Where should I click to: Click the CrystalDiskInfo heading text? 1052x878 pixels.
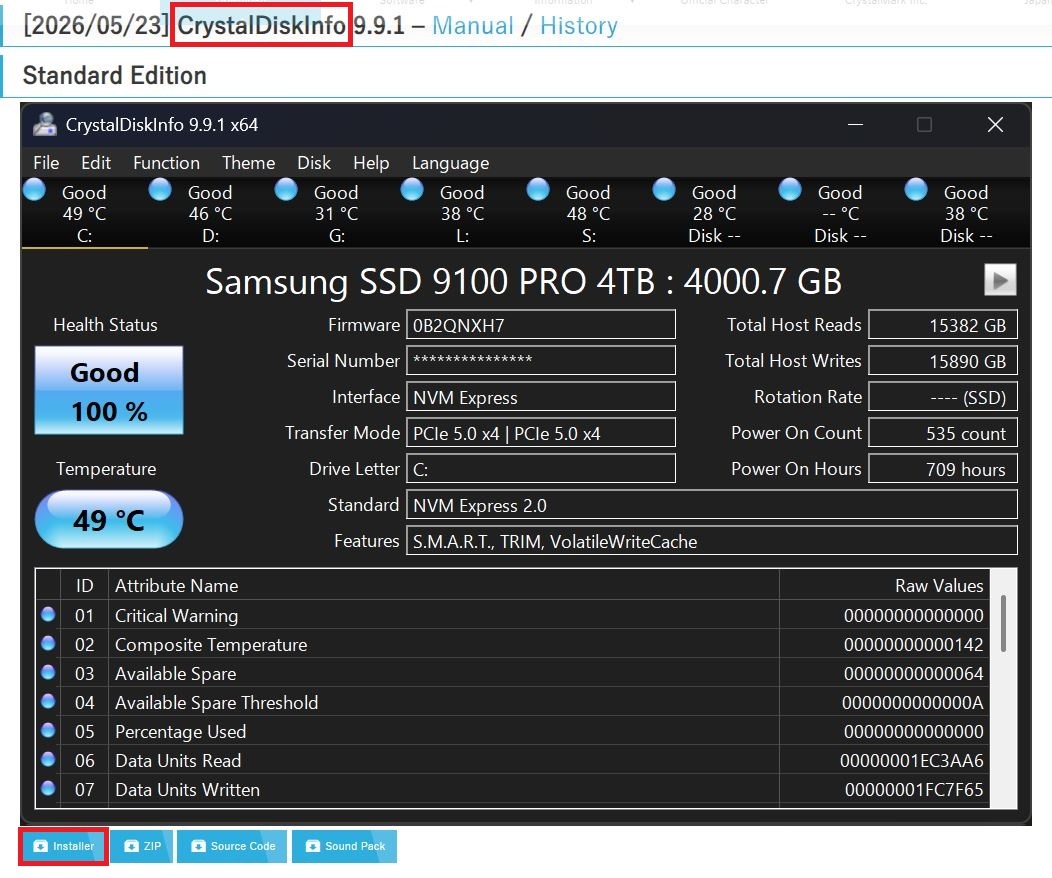(261, 25)
